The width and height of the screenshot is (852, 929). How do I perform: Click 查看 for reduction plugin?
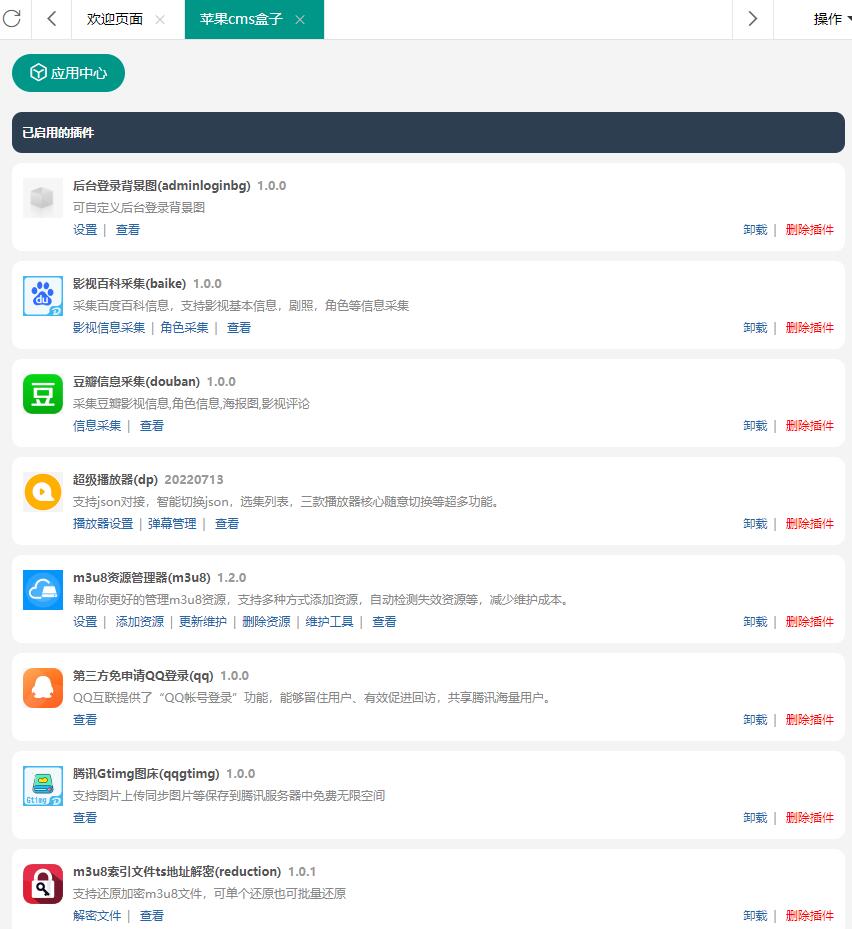pyautogui.click(x=152, y=916)
